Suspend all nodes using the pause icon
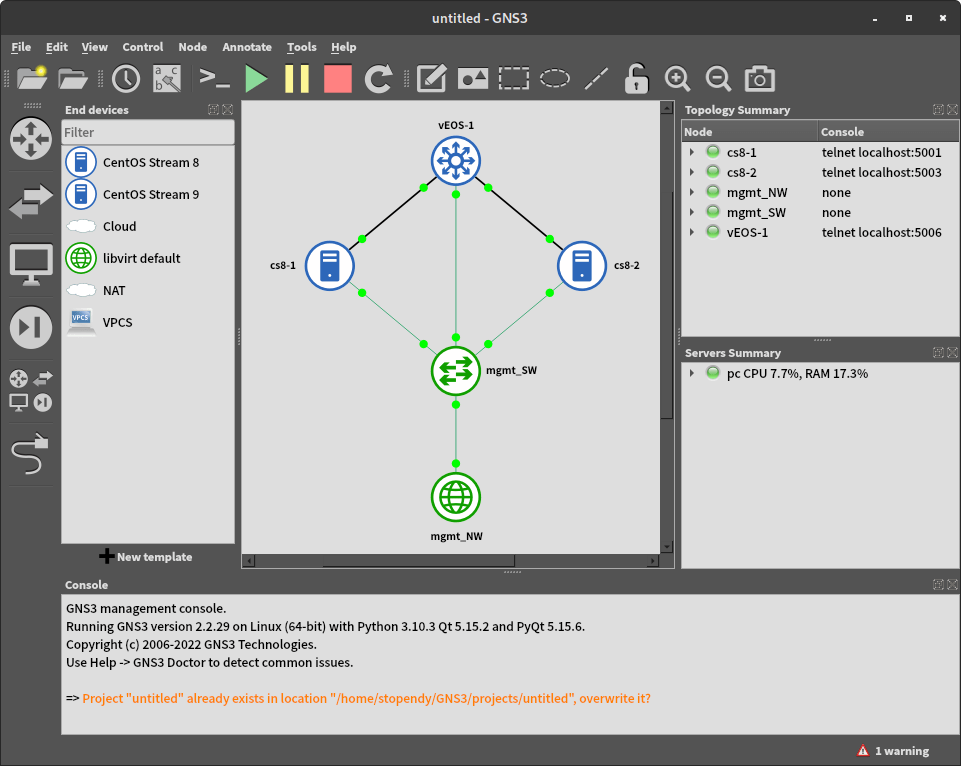Screen dimensions: 961x766 pyautogui.click(x=297, y=78)
